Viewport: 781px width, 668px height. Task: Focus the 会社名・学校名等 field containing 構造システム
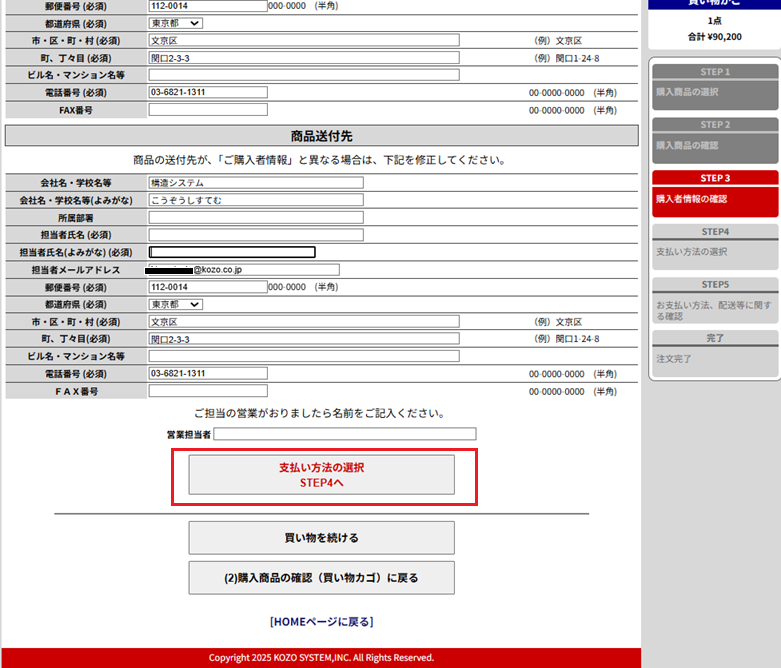click(x=255, y=183)
